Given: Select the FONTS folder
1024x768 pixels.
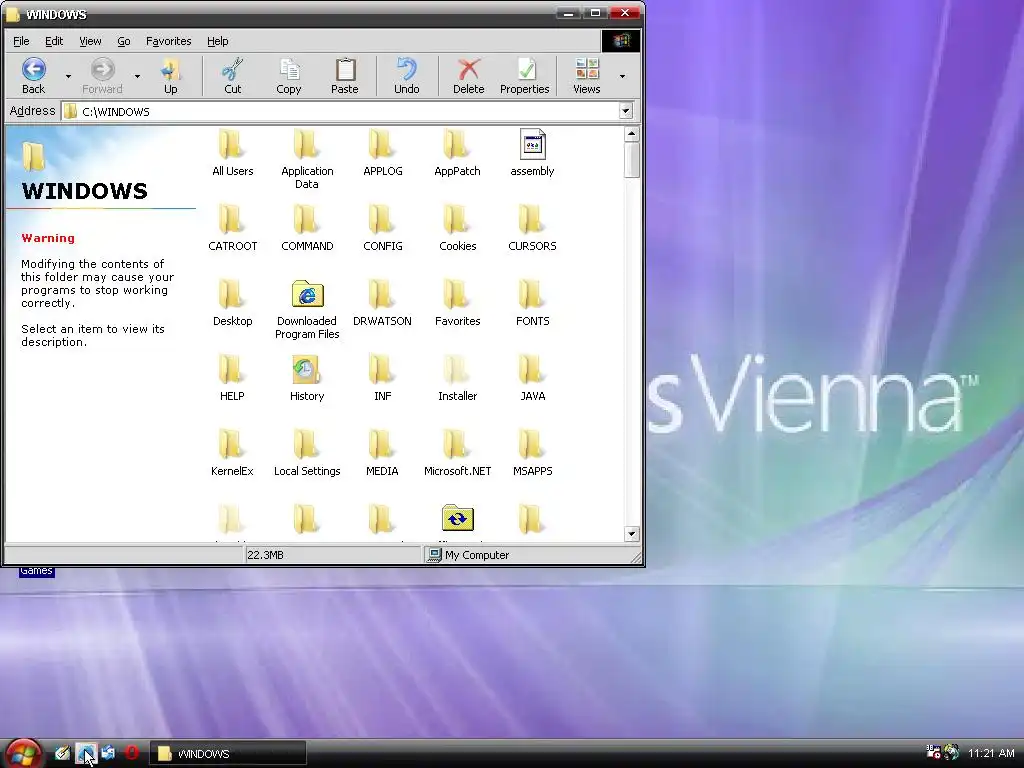Looking at the screenshot, I should click(x=532, y=304).
